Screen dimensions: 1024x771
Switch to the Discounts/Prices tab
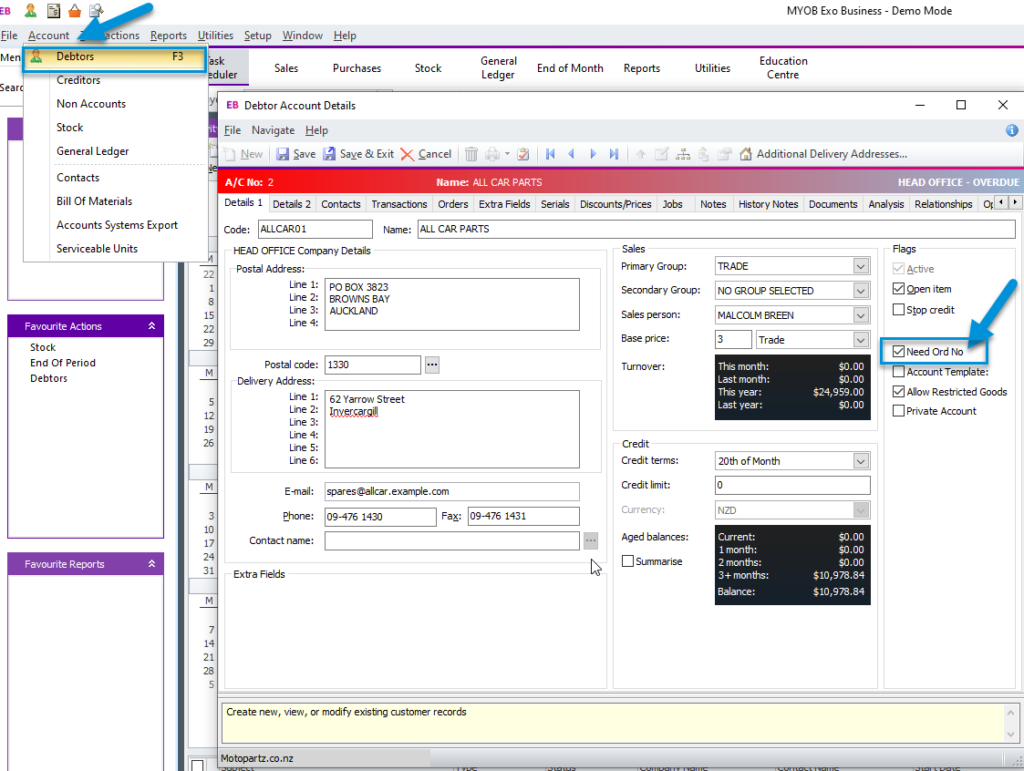point(615,204)
